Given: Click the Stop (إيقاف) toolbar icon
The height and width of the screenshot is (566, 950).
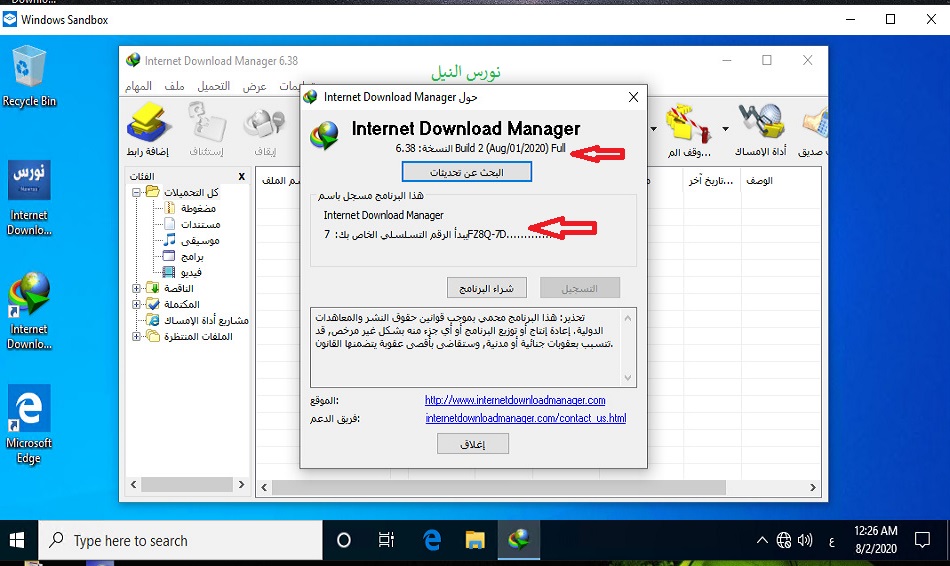Looking at the screenshot, I should pyautogui.click(x=265, y=128).
